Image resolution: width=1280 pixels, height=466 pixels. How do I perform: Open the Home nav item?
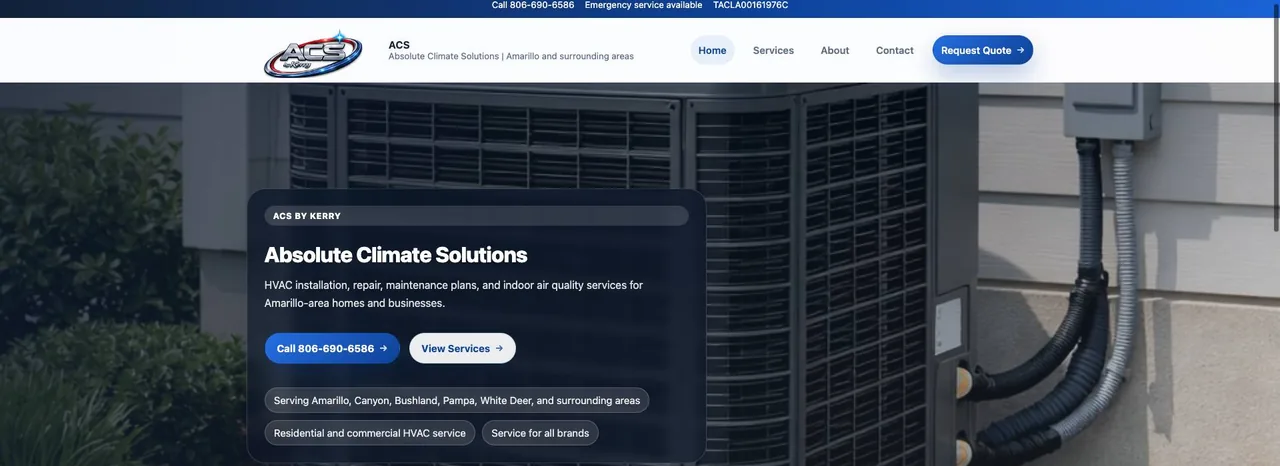[712, 50]
